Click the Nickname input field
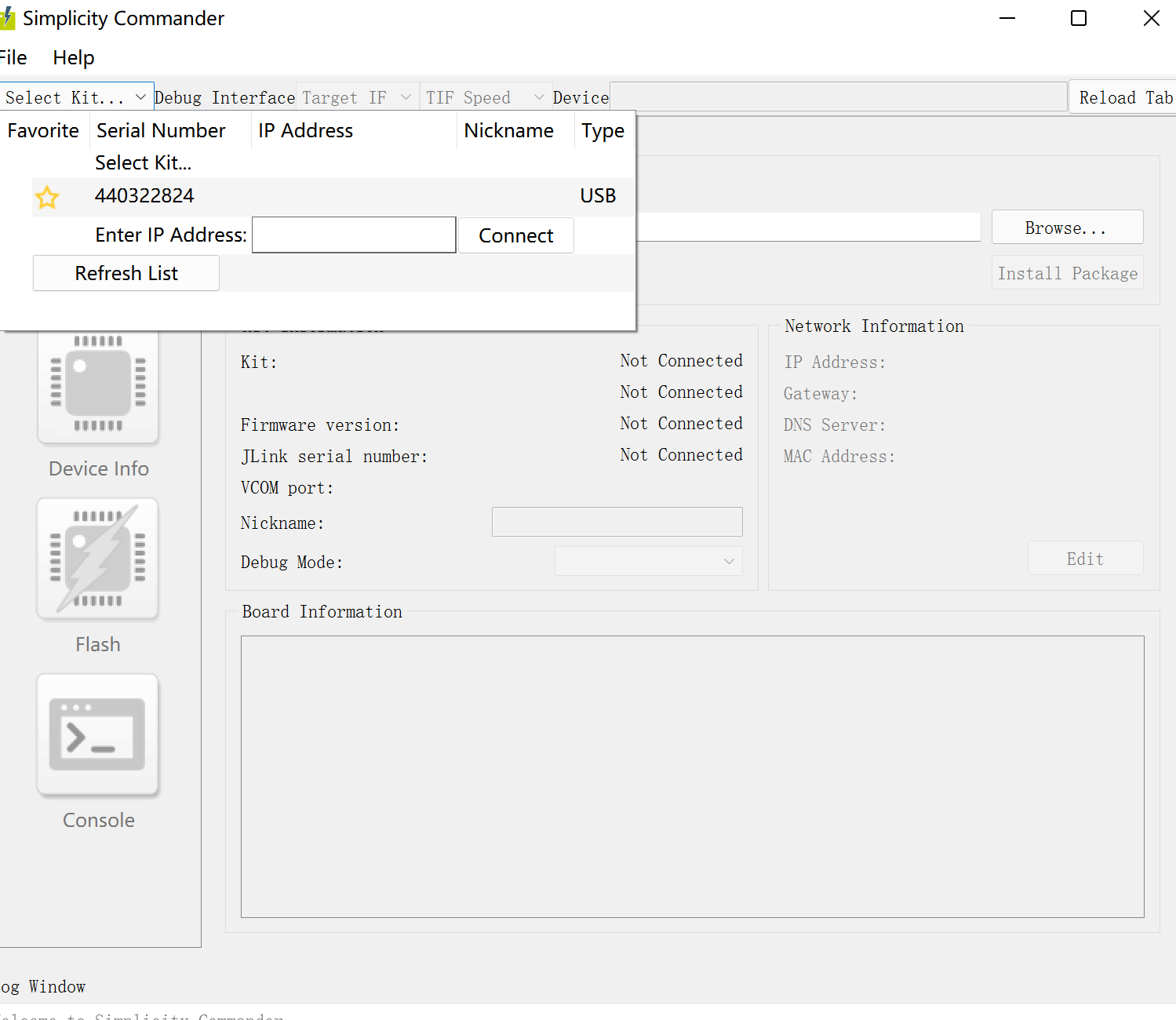 click(x=617, y=522)
